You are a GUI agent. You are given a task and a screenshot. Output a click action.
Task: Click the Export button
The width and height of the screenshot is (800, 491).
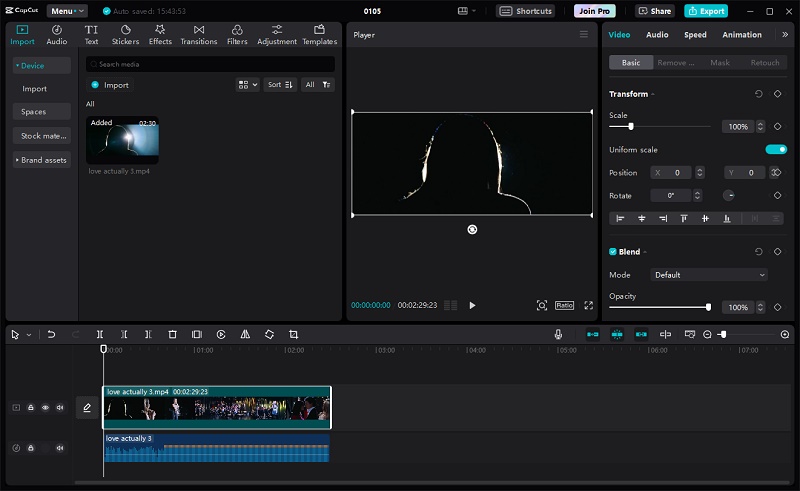(x=706, y=11)
